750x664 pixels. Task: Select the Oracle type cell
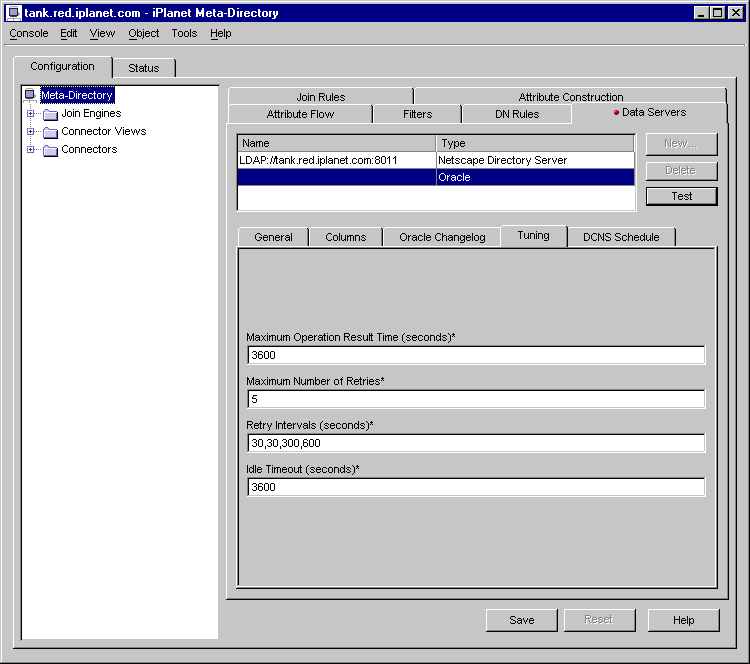535,177
